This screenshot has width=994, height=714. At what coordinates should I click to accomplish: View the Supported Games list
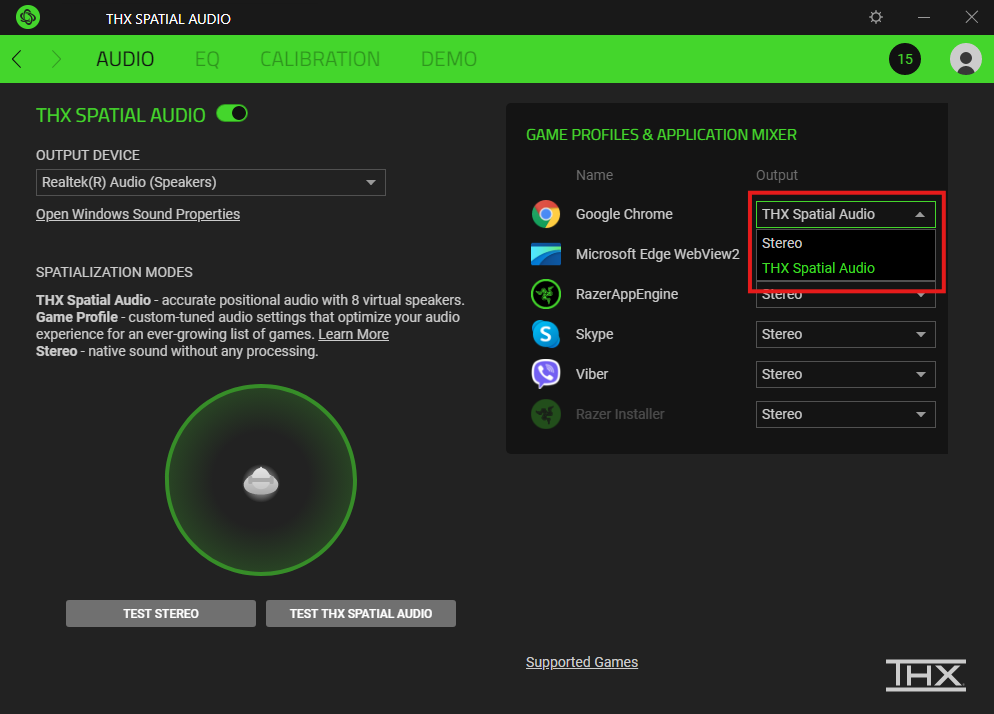581,661
